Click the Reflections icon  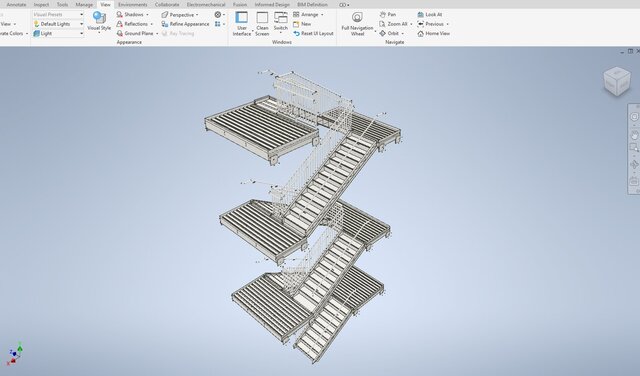tap(120, 24)
